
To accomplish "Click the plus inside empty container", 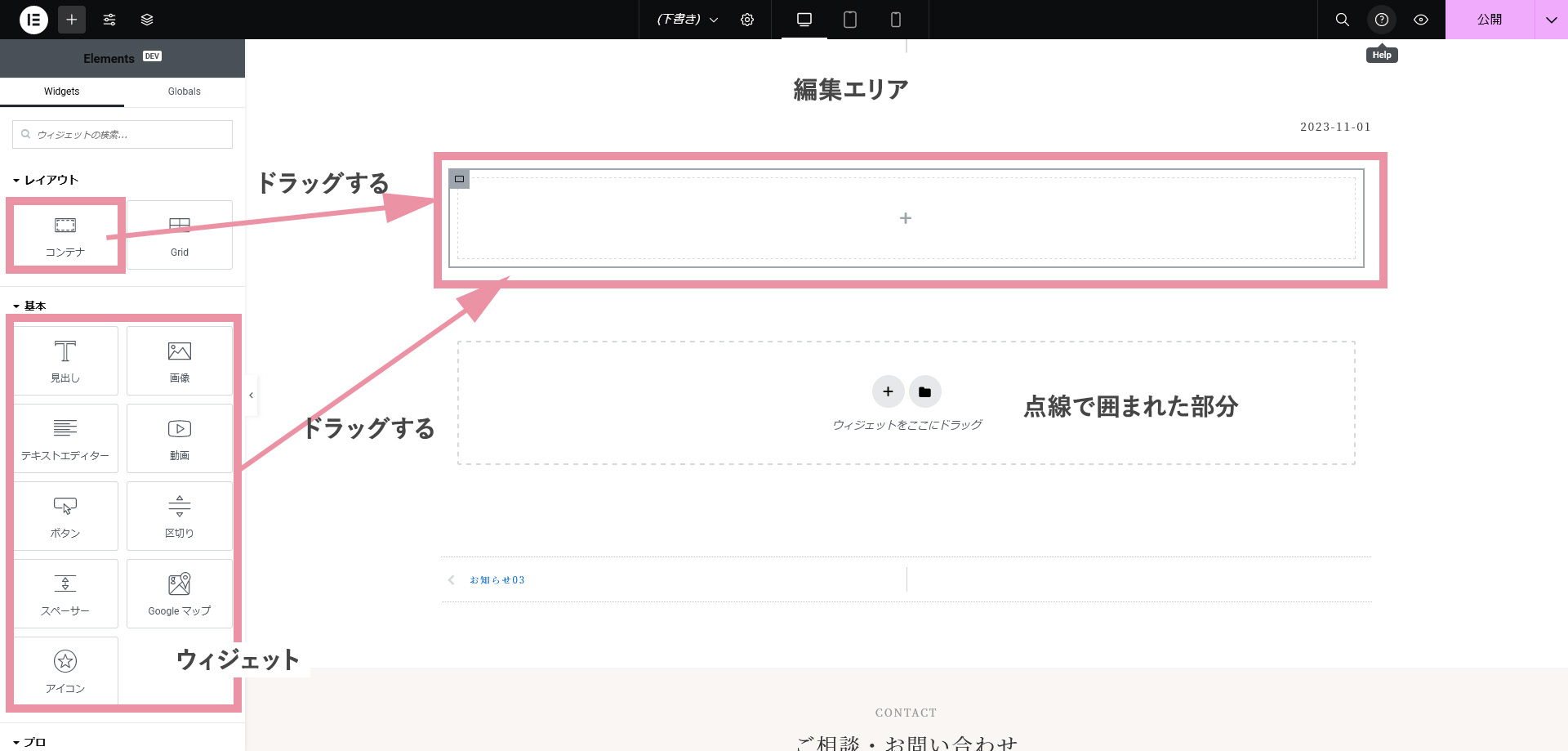I will click(x=906, y=218).
